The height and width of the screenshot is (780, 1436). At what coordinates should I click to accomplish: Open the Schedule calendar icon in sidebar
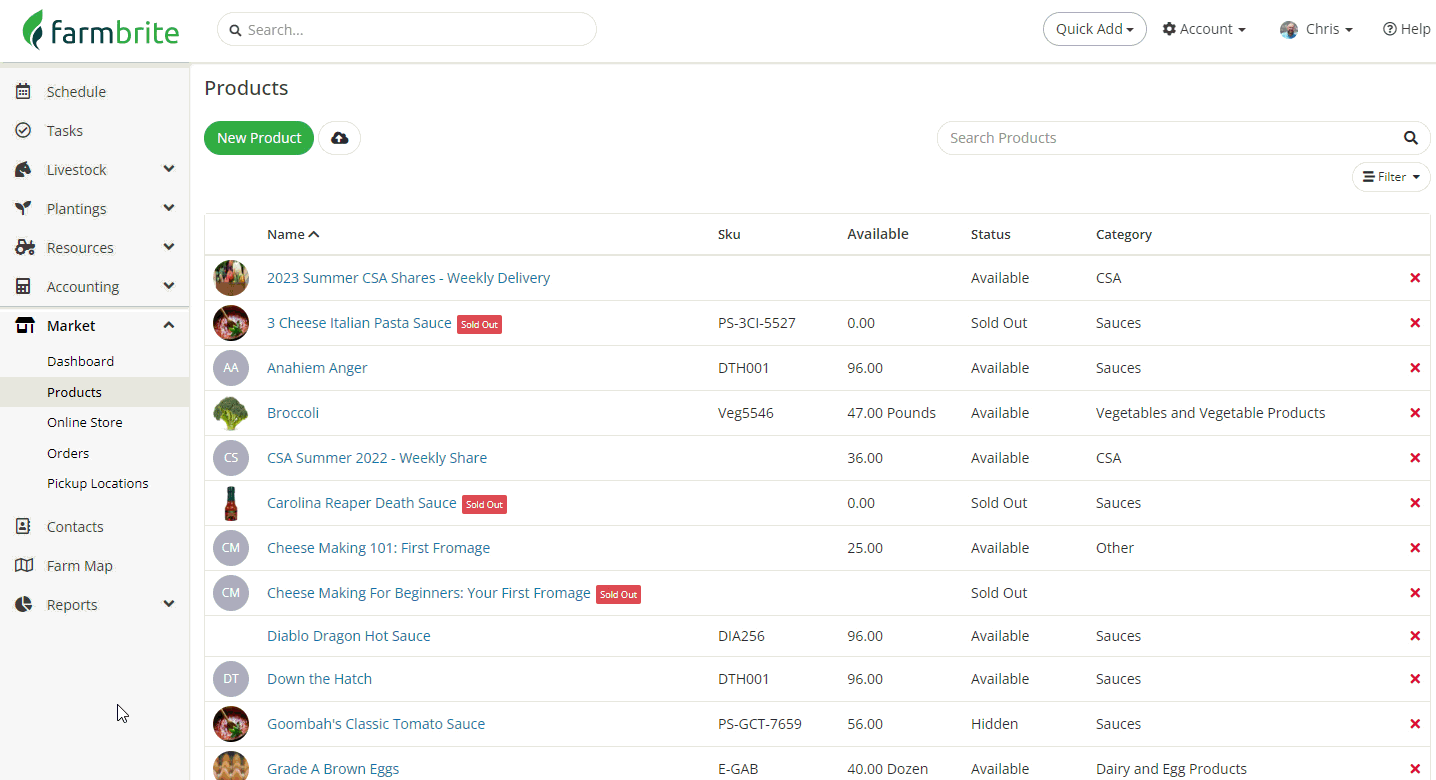pos(23,91)
